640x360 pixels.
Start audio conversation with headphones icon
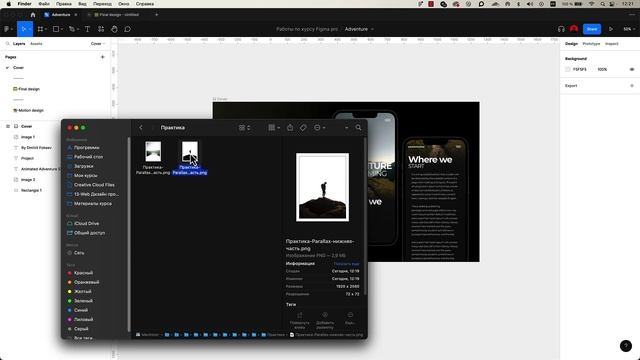pos(561,29)
